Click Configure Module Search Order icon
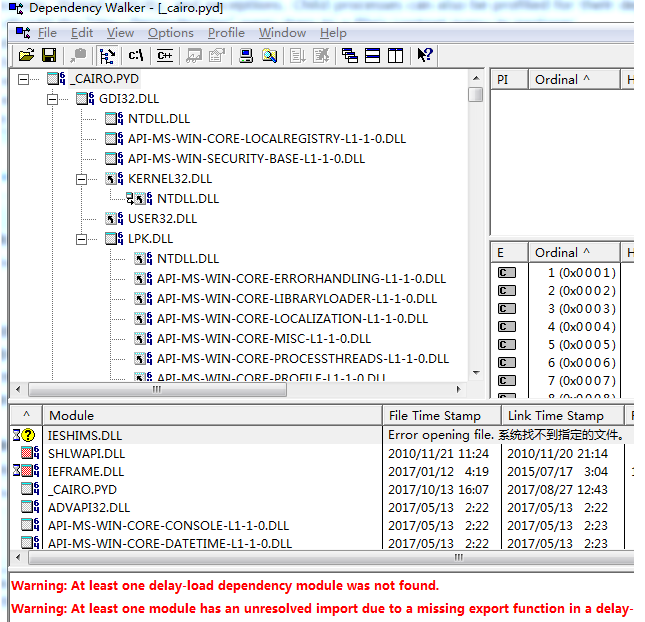Image resolution: width=645 pixels, height=622 pixels. (269, 56)
